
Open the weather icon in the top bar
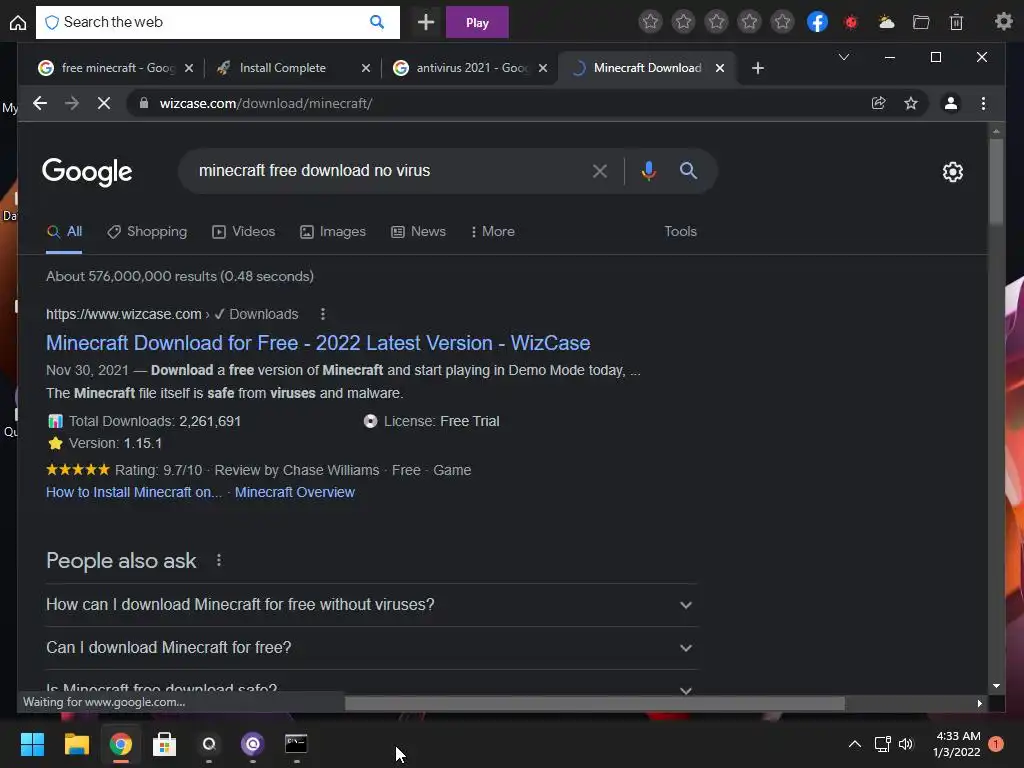click(x=886, y=22)
